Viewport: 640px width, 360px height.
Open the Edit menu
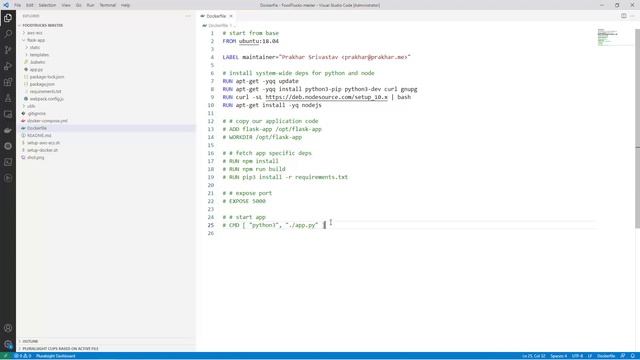[x=30, y=5]
